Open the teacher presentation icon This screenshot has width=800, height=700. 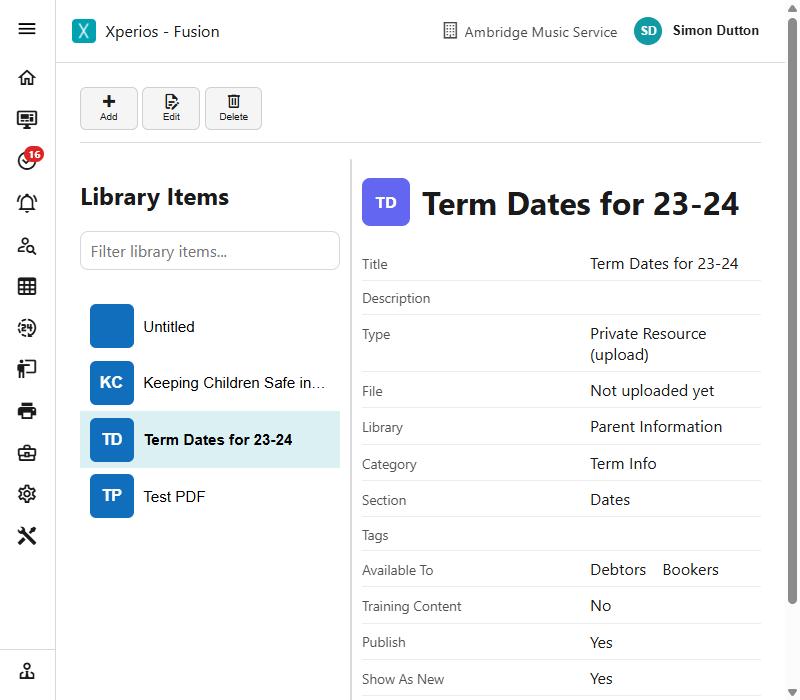pos(27,368)
